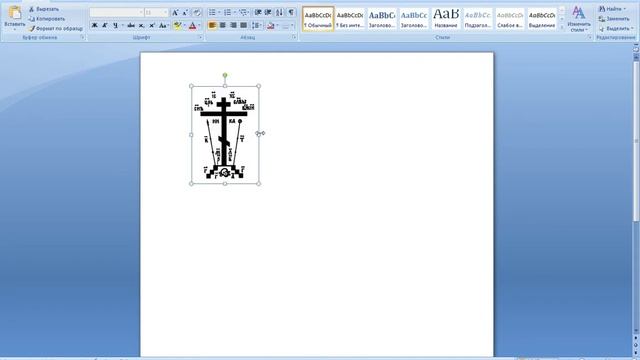Toggle show paragraph marks (¶)
This screenshot has width=640, height=360.
pos(291,13)
